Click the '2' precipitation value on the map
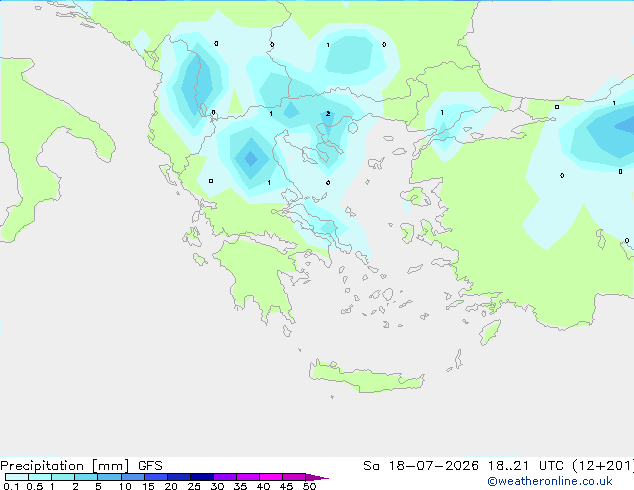This screenshot has width=634, height=490. tap(328, 114)
